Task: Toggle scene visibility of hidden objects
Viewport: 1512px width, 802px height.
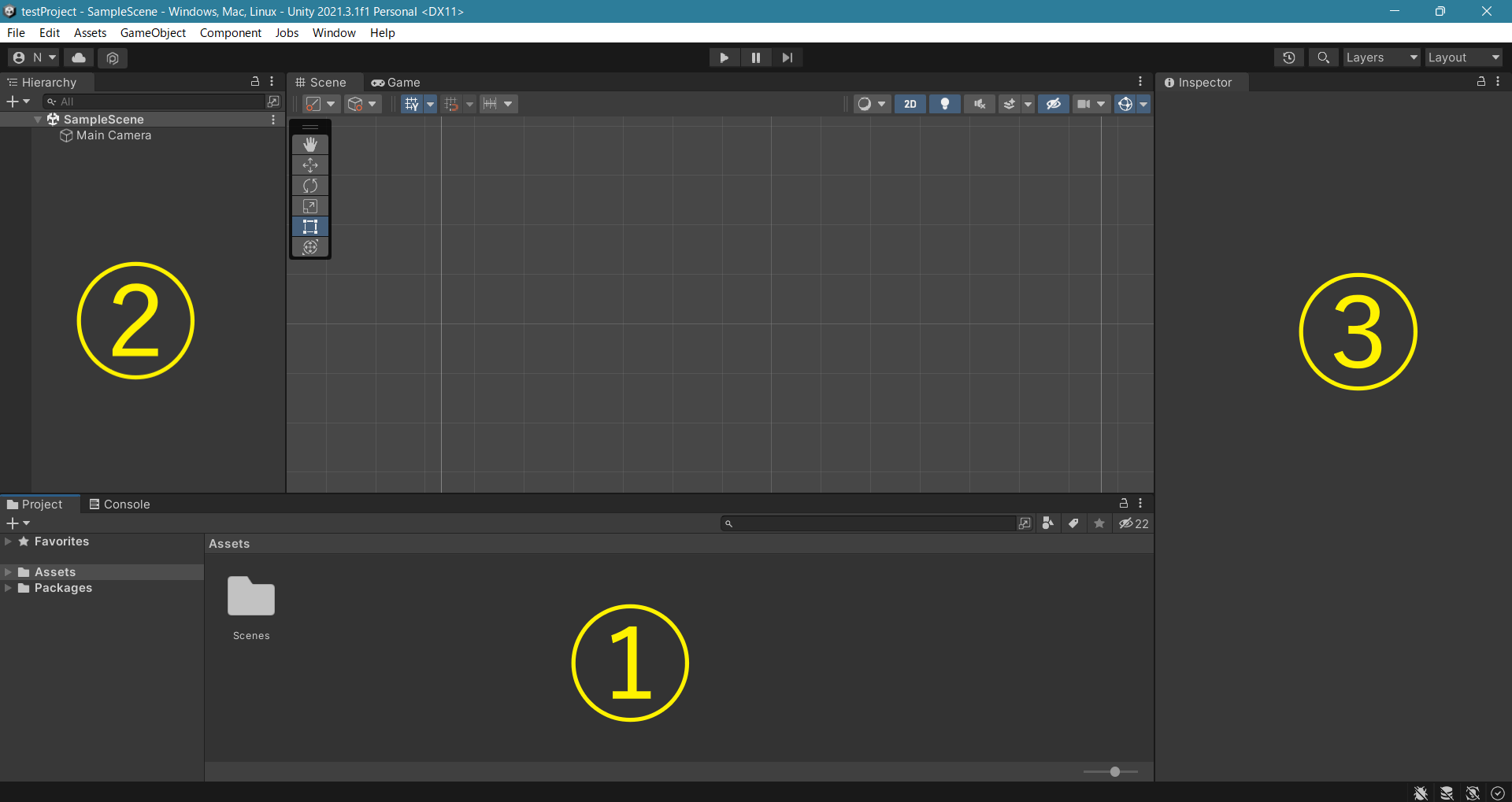Action: 1054,104
